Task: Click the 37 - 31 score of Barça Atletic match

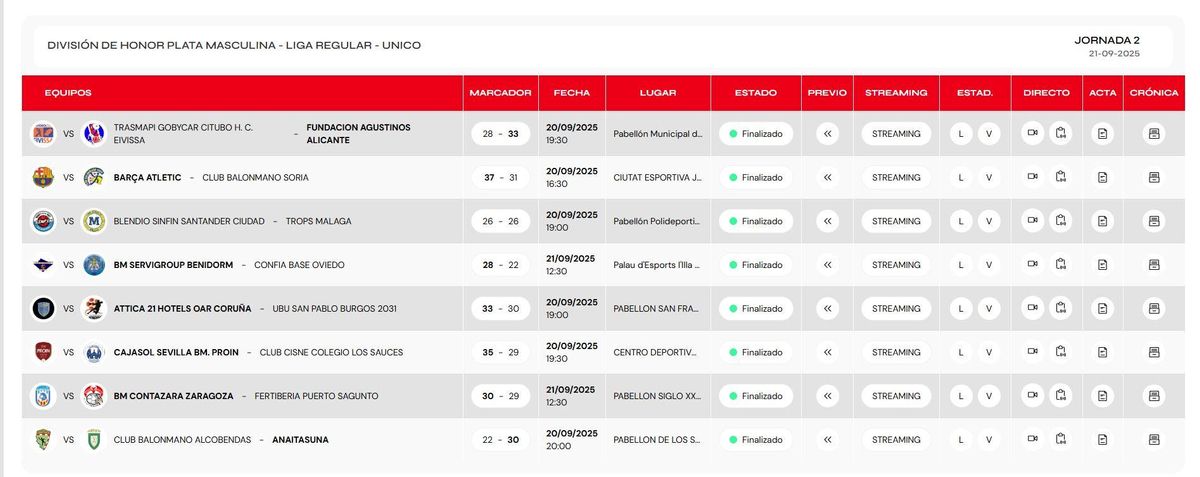Action: [500, 178]
